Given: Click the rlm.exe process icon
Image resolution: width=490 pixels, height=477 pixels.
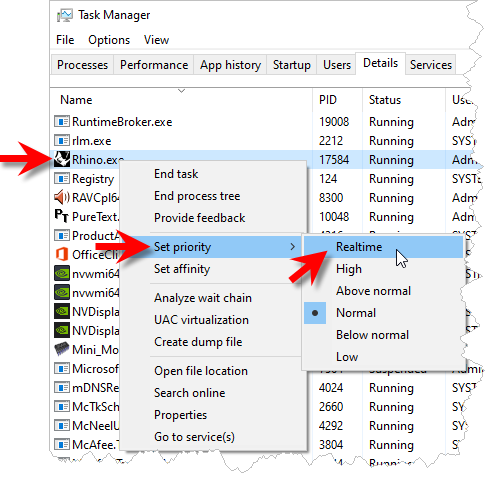Looking at the screenshot, I should point(62,140).
